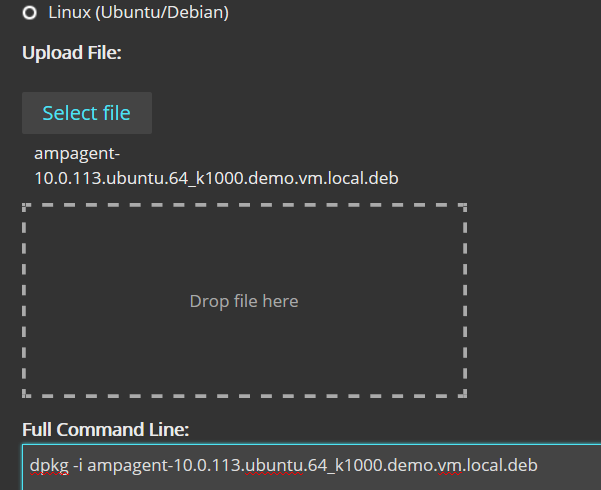Select the Linux (Ubuntu/Debian) radio button
The width and height of the screenshot is (601, 490).
coord(30,13)
